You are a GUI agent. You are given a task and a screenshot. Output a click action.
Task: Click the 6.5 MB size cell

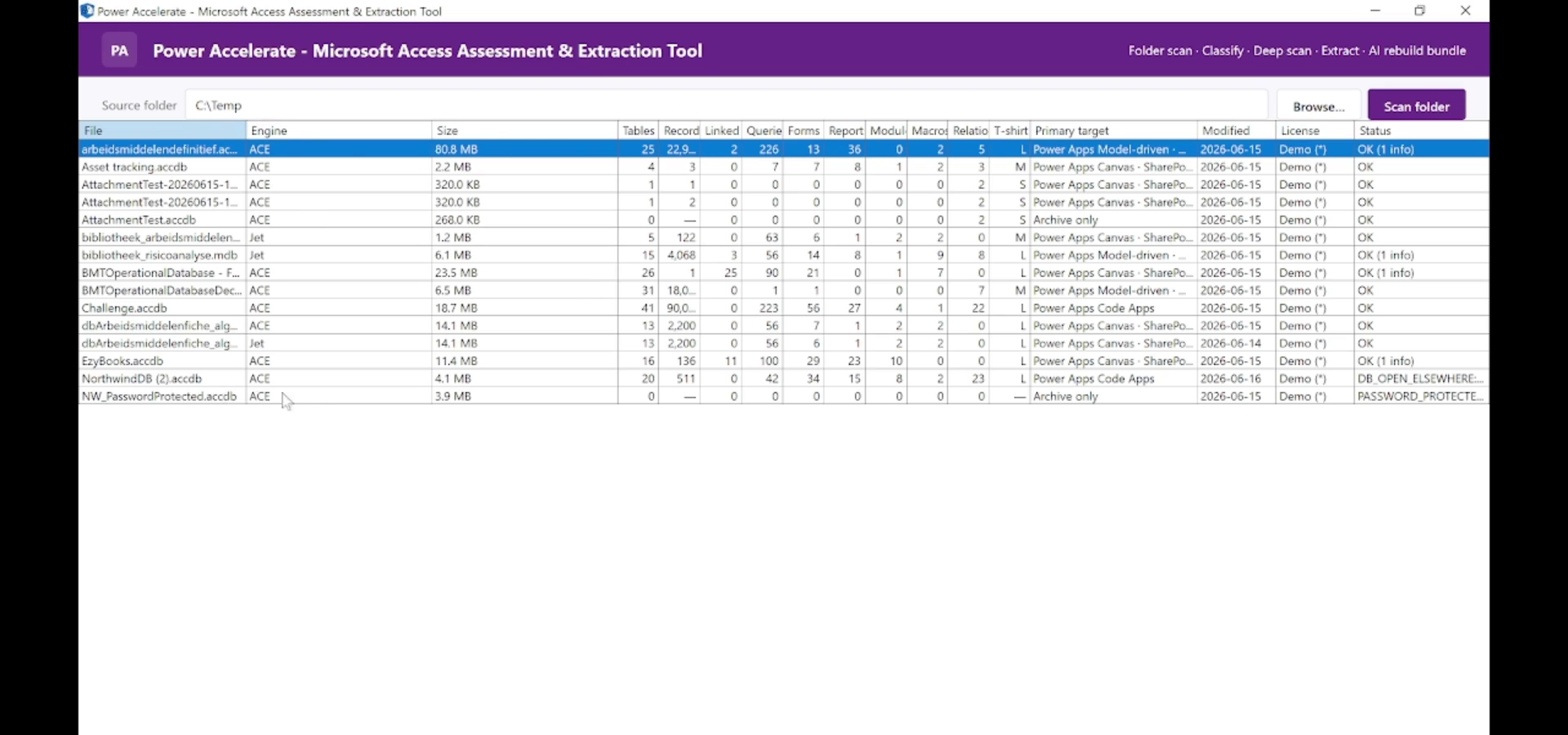[x=524, y=291]
